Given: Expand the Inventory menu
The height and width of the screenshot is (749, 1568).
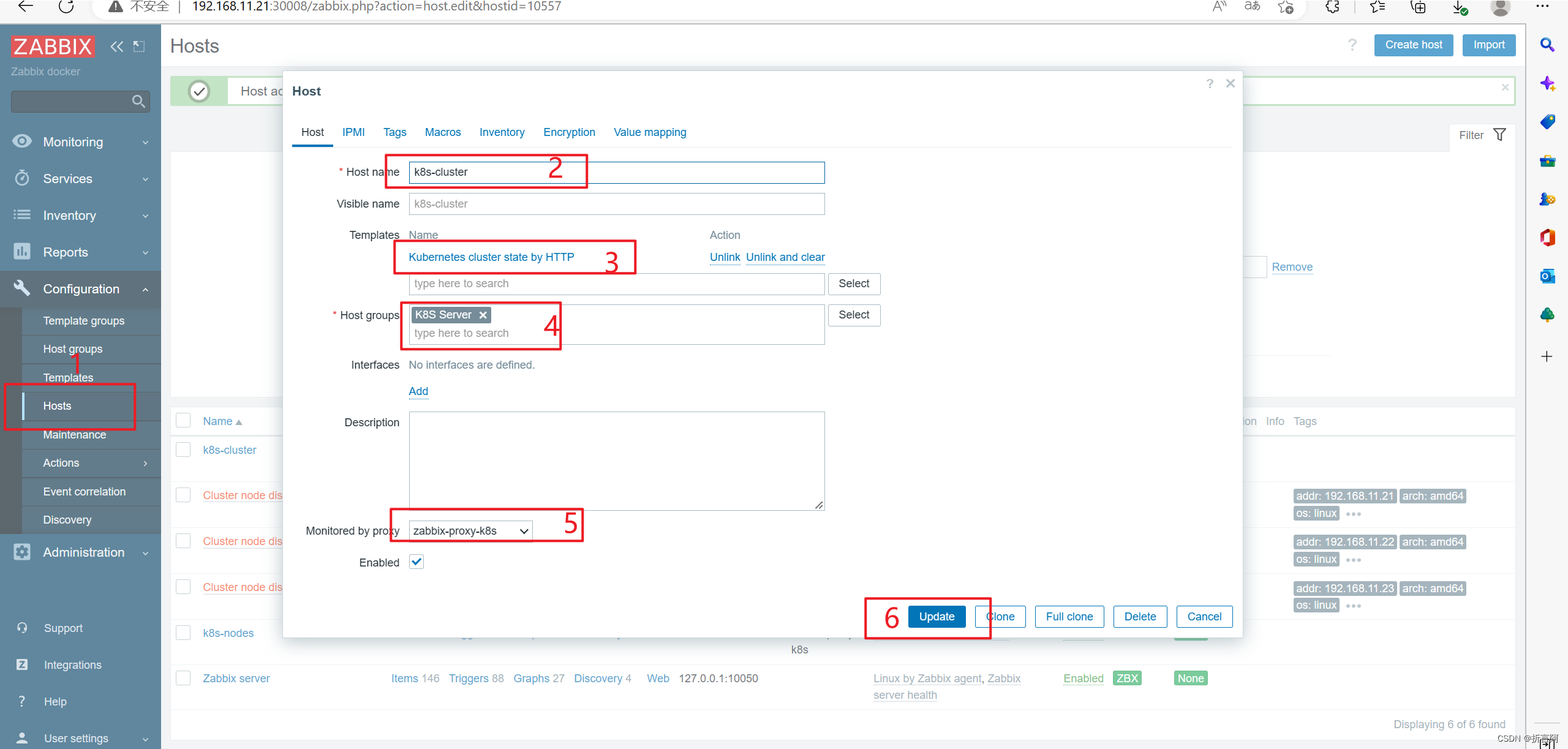Looking at the screenshot, I should [145, 216].
